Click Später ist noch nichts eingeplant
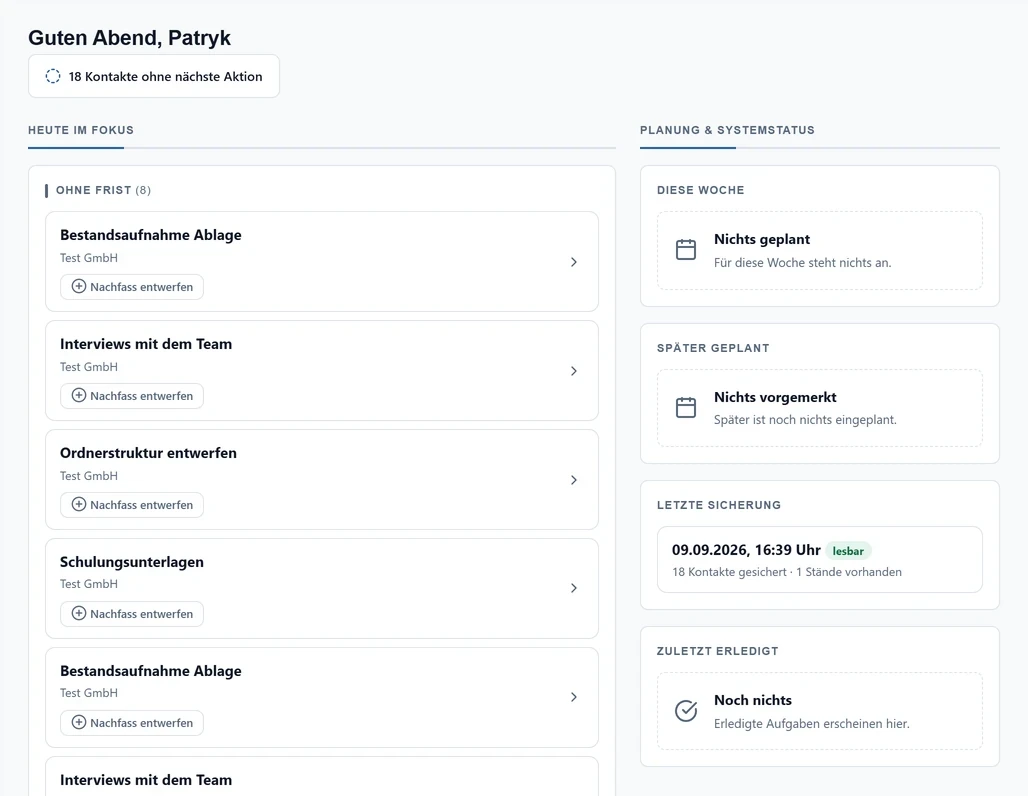The width and height of the screenshot is (1028, 796). pos(805,420)
